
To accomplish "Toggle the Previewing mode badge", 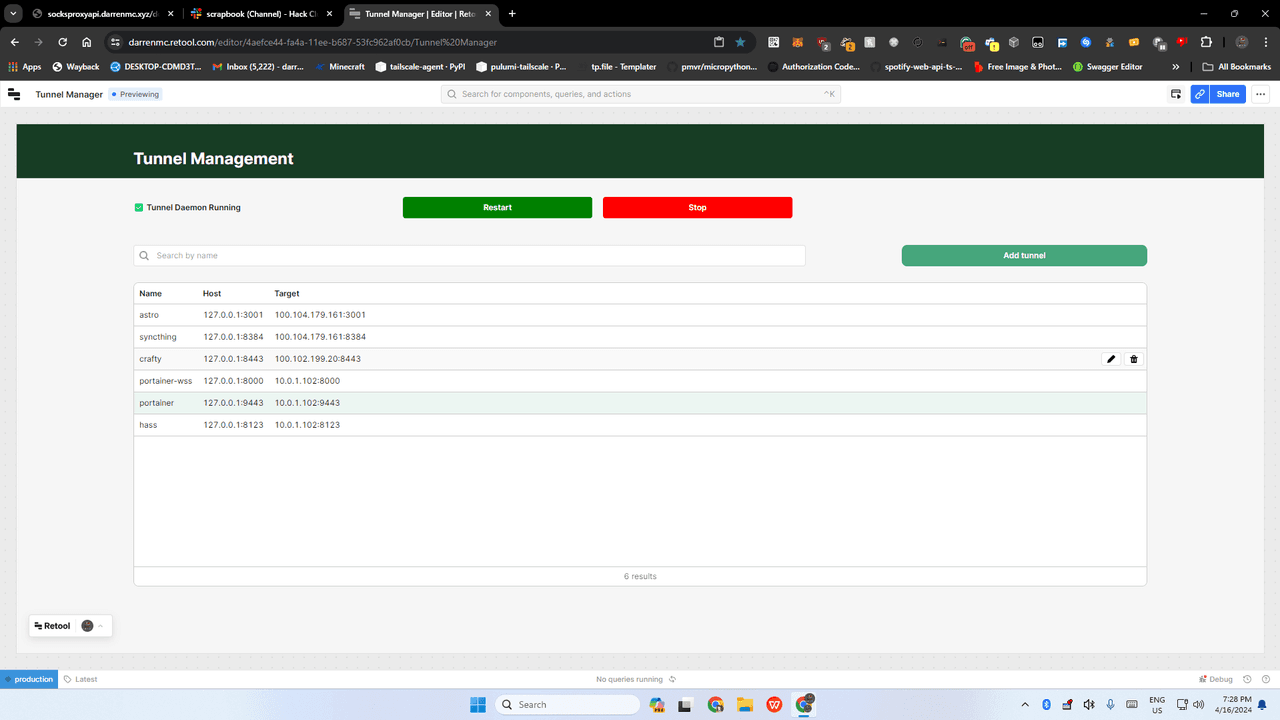I will point(136,94).
